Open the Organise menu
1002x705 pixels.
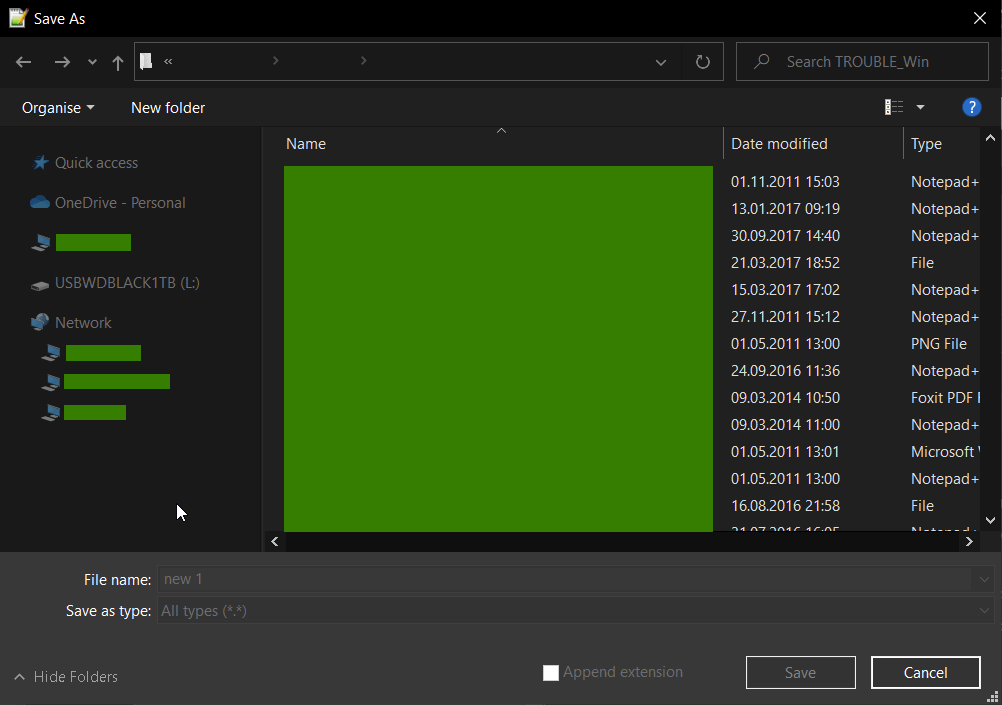[x=58, y=107]
